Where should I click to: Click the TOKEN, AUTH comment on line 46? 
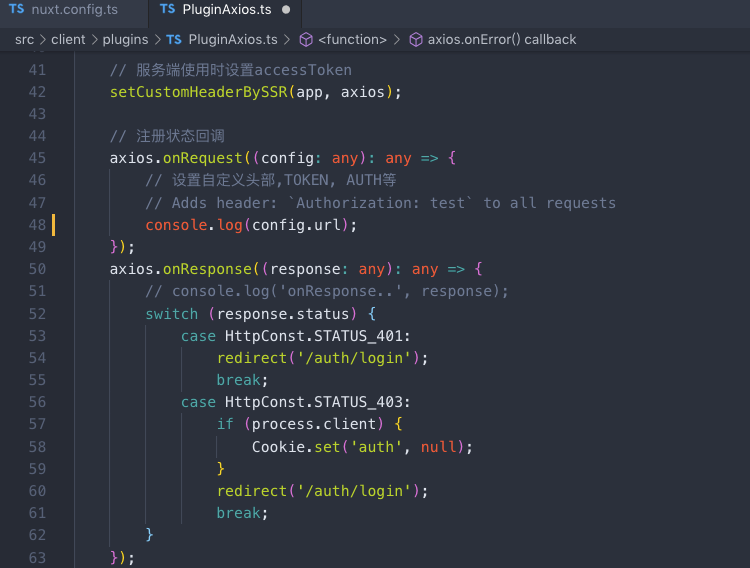271,180
